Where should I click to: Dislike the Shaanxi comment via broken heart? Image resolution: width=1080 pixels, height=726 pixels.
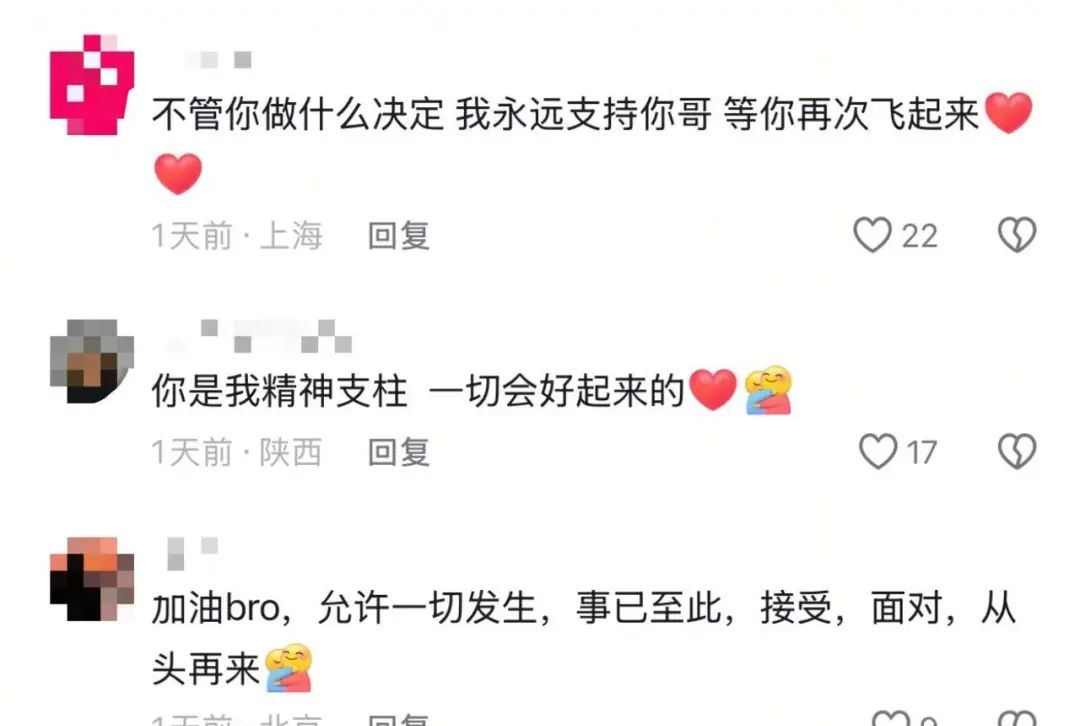[1017, 451]
